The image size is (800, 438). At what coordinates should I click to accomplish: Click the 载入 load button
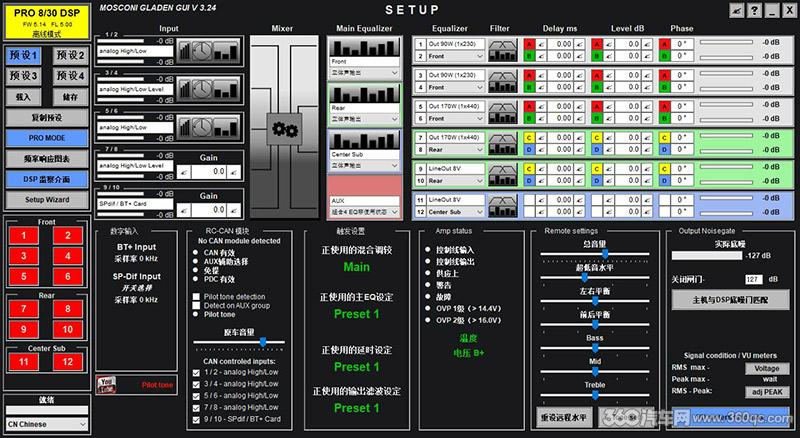pyautogui.click(x=24, y=96)
